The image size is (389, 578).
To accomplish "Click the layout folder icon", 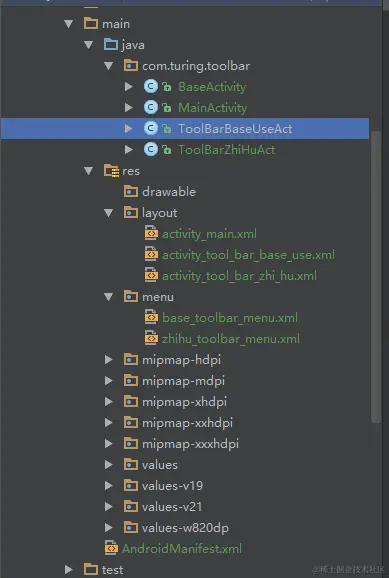I will coord(131,213).
